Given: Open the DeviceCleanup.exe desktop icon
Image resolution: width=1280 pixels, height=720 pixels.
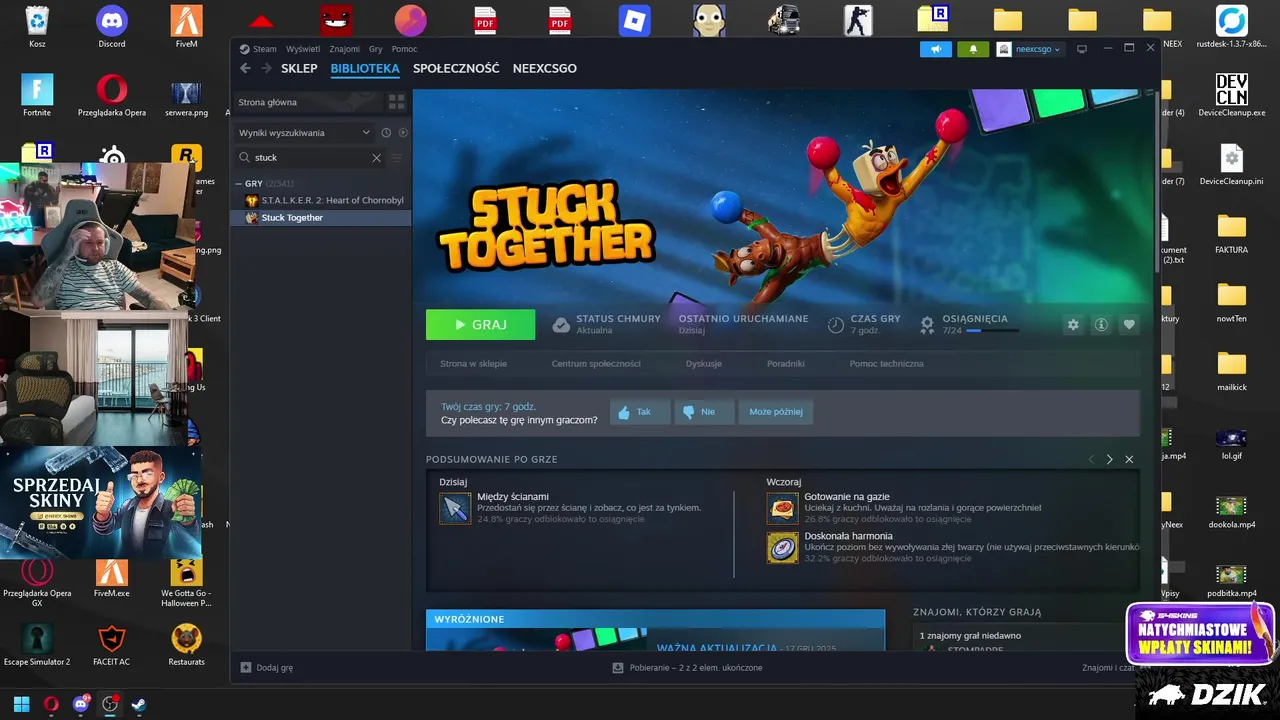Looking at the screenshot, I should pos(1231,97).
